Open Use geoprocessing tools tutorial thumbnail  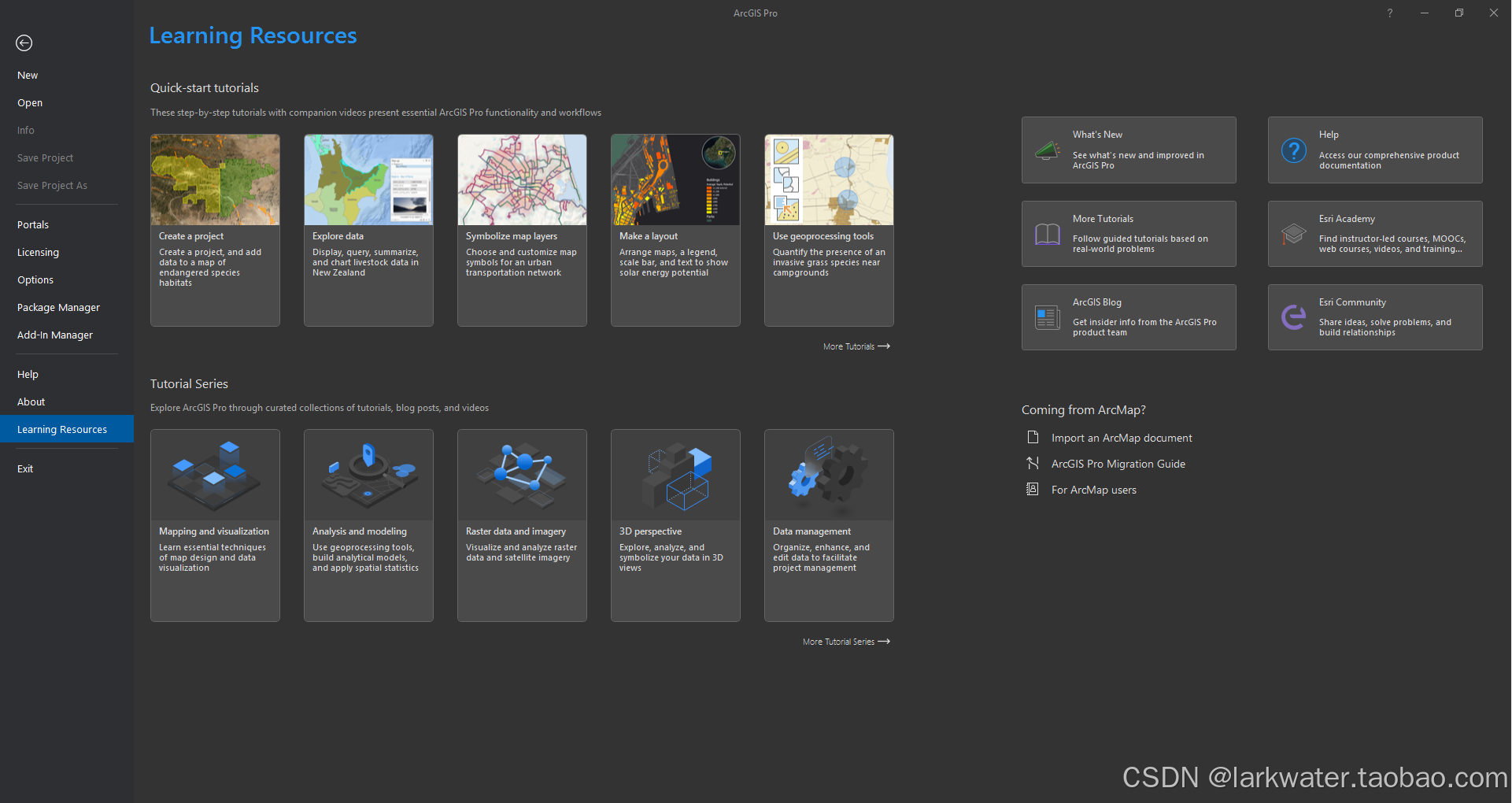pyautogui.click(x=829, y=179)
